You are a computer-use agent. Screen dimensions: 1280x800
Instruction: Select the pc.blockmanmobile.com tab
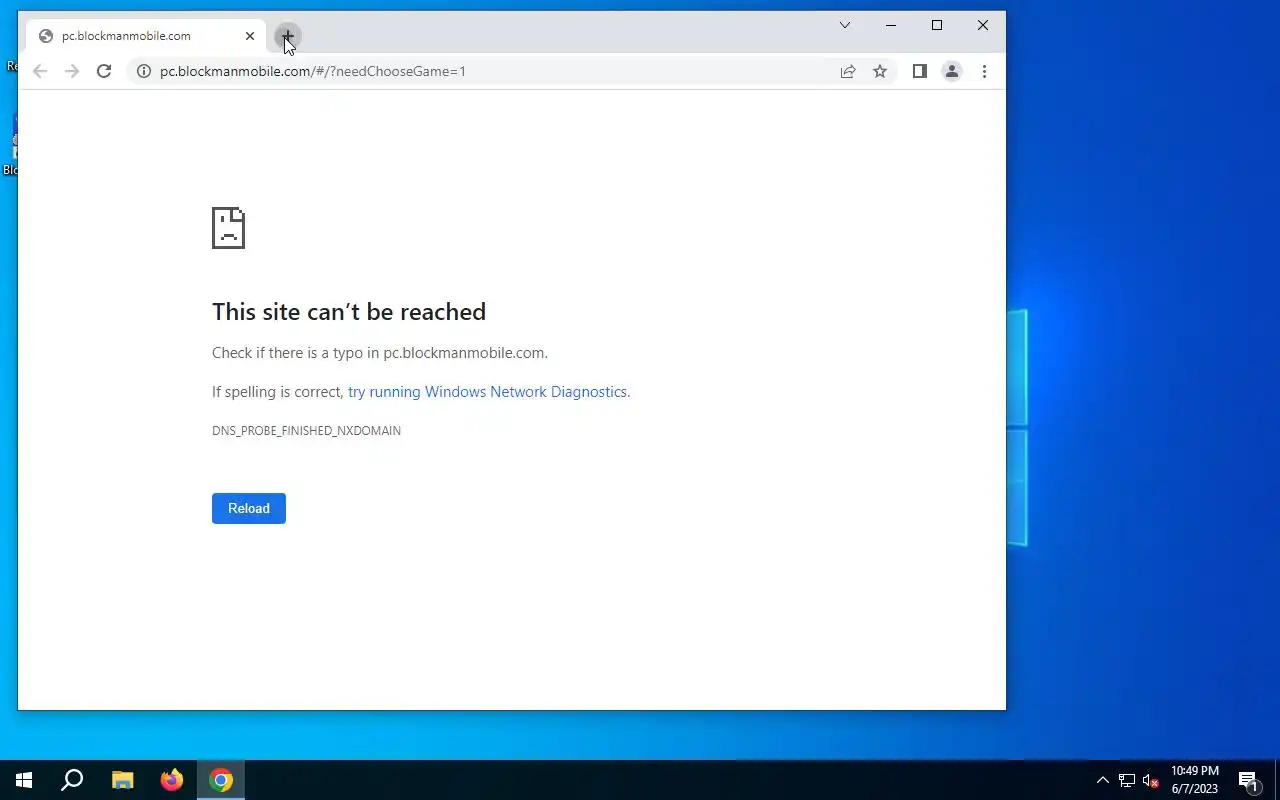pyautogui.click(x=146, y=36)
